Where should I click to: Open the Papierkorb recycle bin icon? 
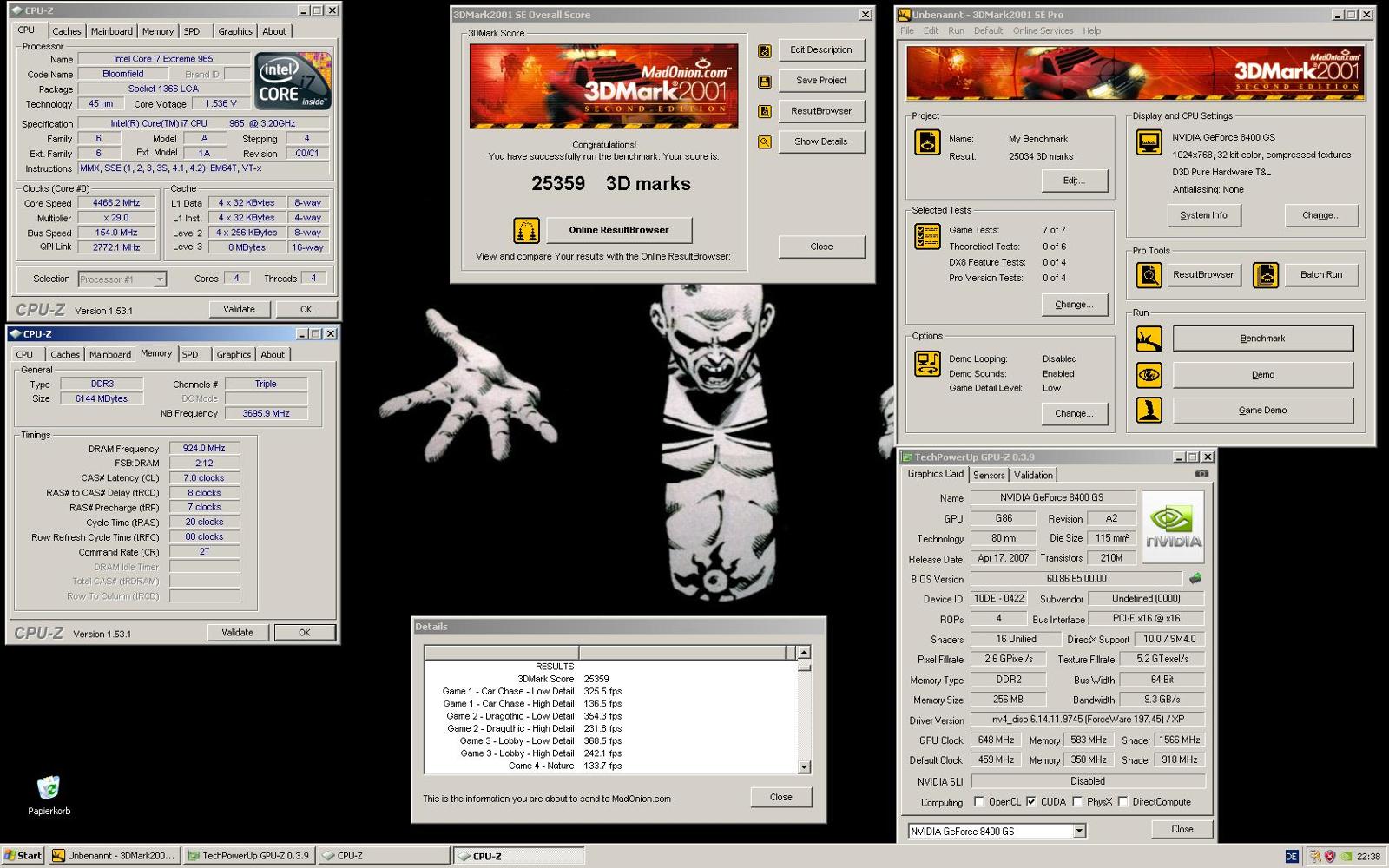tap(49, 787)
